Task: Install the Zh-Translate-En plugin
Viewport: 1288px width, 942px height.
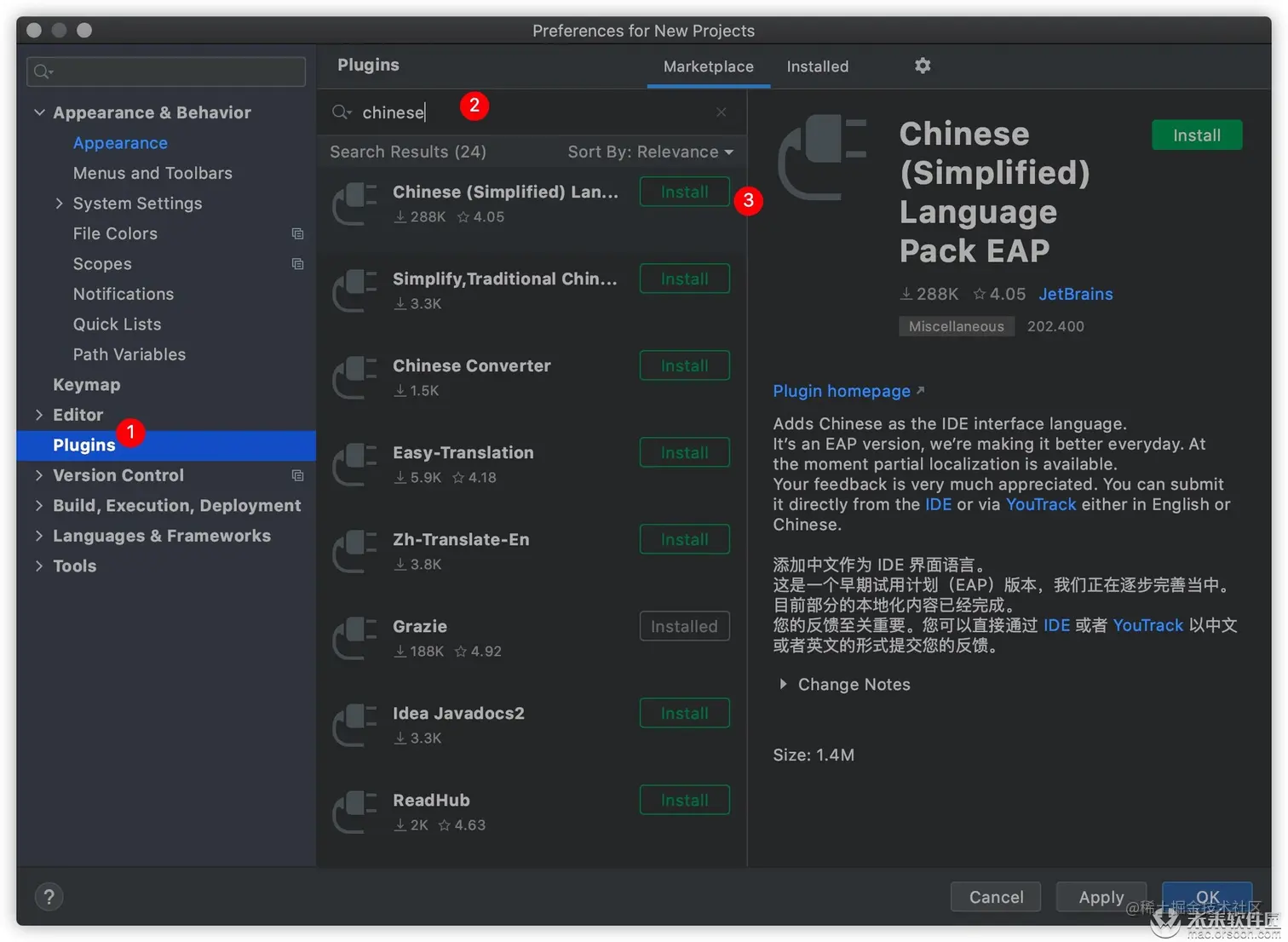Action: pyautogui.click(x=685, y=539)
